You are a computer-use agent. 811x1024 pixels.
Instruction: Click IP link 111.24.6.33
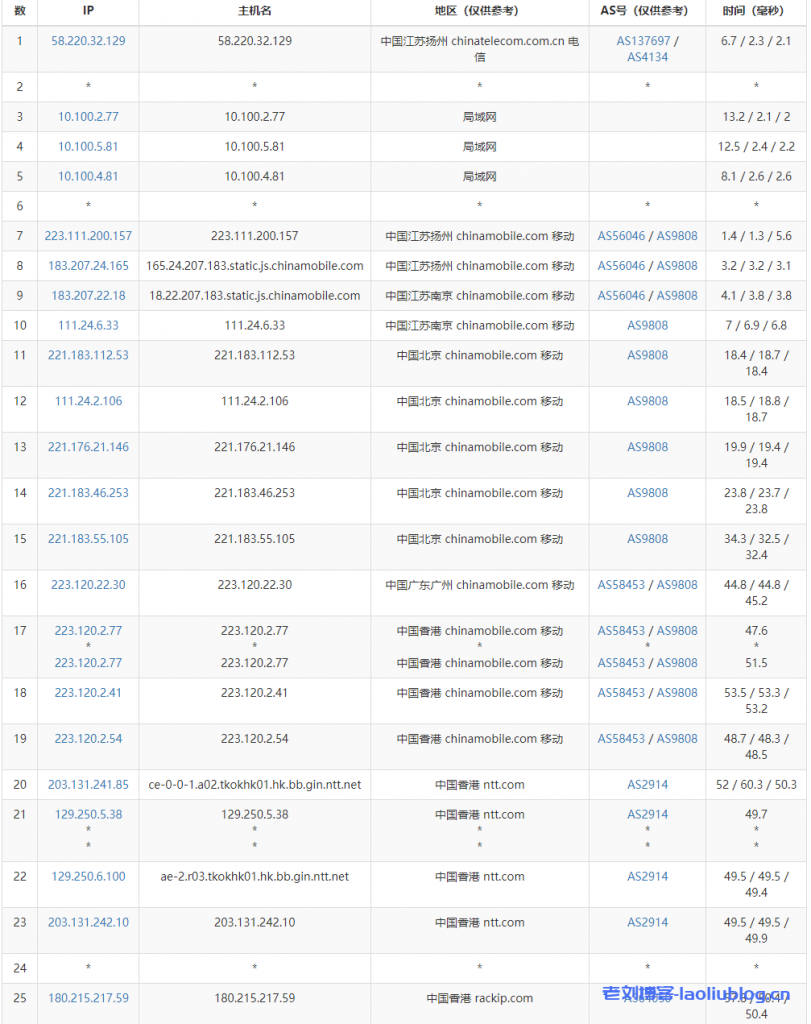(88, 326)
